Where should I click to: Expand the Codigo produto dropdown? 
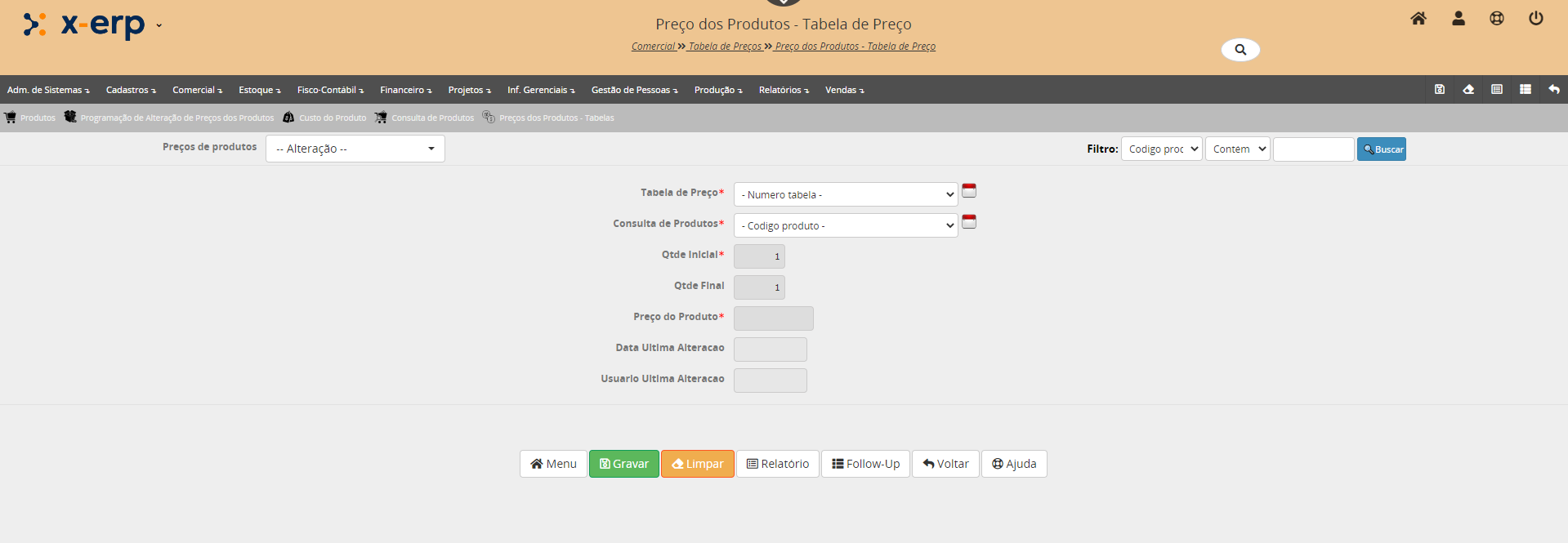(845, 225)
